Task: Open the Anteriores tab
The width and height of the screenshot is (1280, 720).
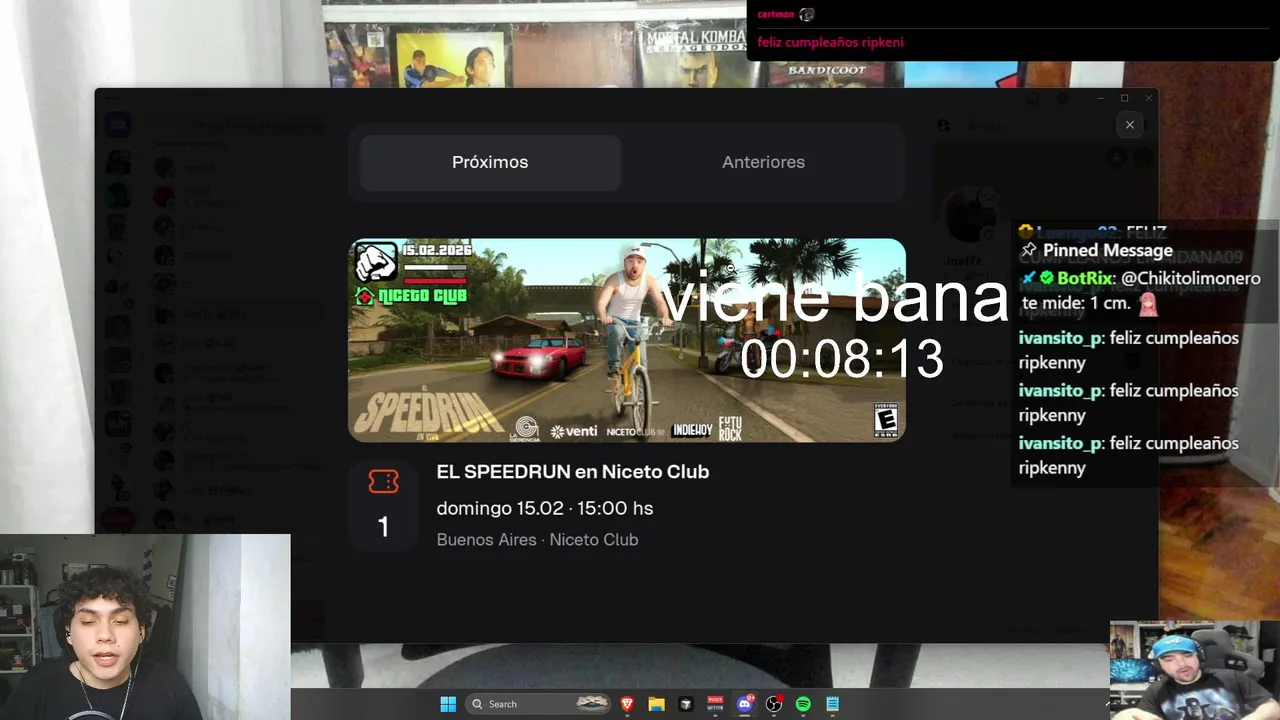Action: [763, 162]
